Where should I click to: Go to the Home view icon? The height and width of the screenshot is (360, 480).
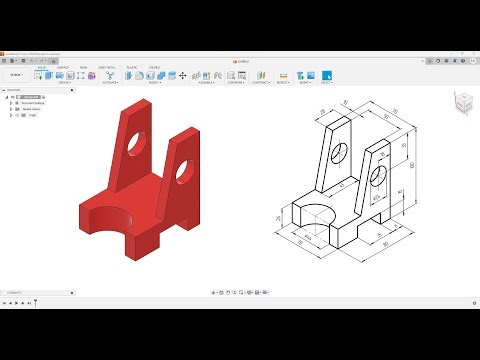53,61
